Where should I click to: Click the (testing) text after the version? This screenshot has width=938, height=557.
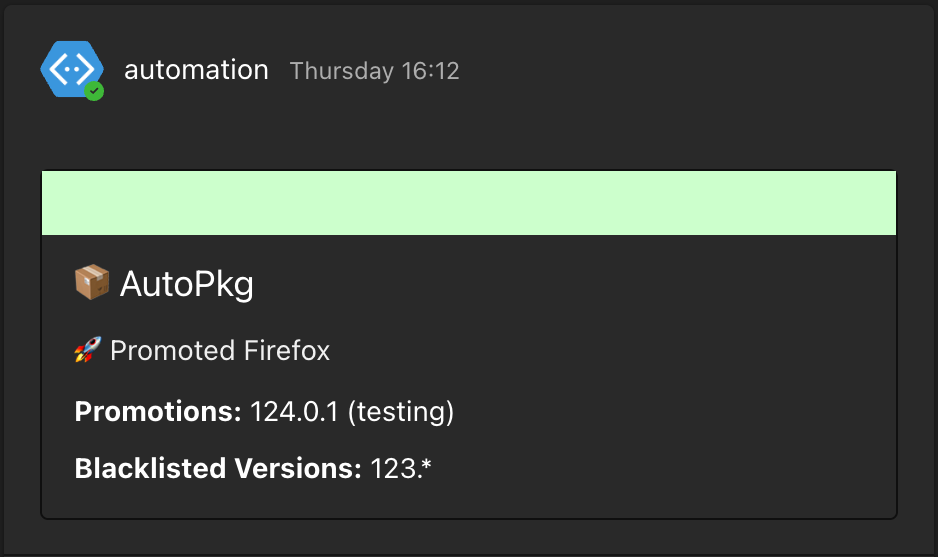coord(400,411)
